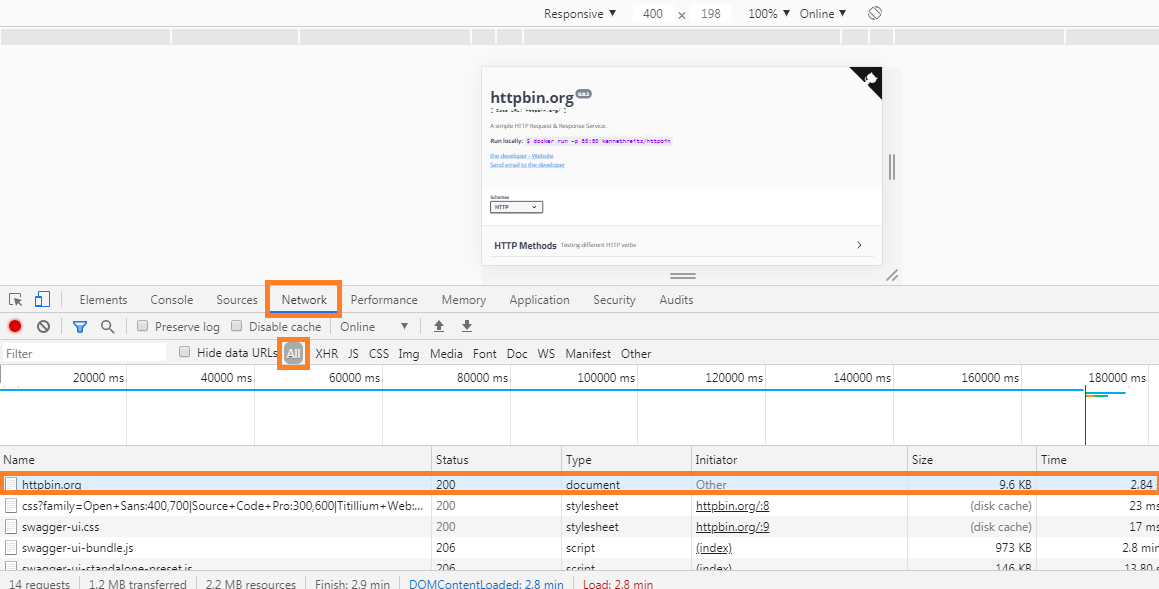
Task: Enable the Preserve log checkbox
Action: [143, 326]
